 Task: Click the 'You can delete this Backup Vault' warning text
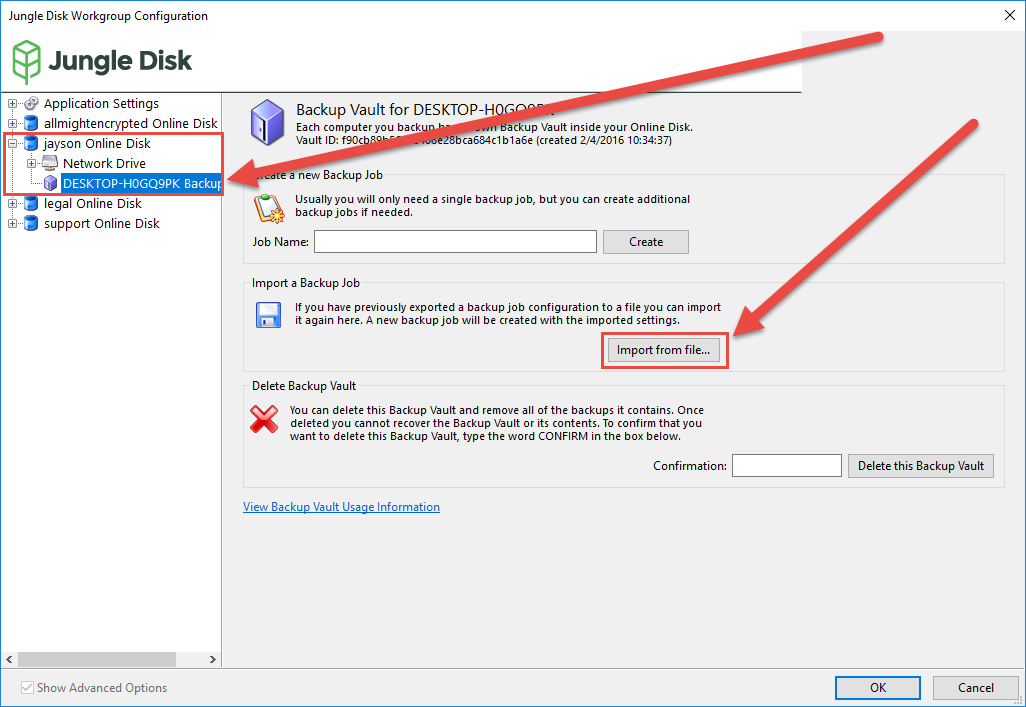(x=497, y=423)
